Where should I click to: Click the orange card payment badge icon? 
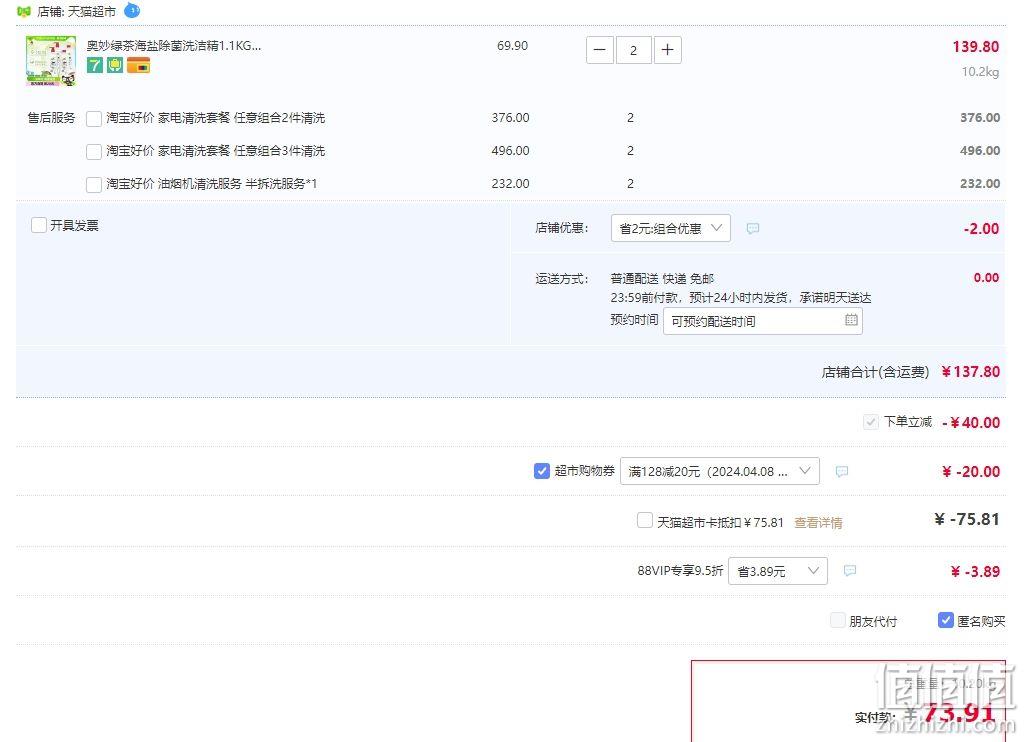click(138, 65)
